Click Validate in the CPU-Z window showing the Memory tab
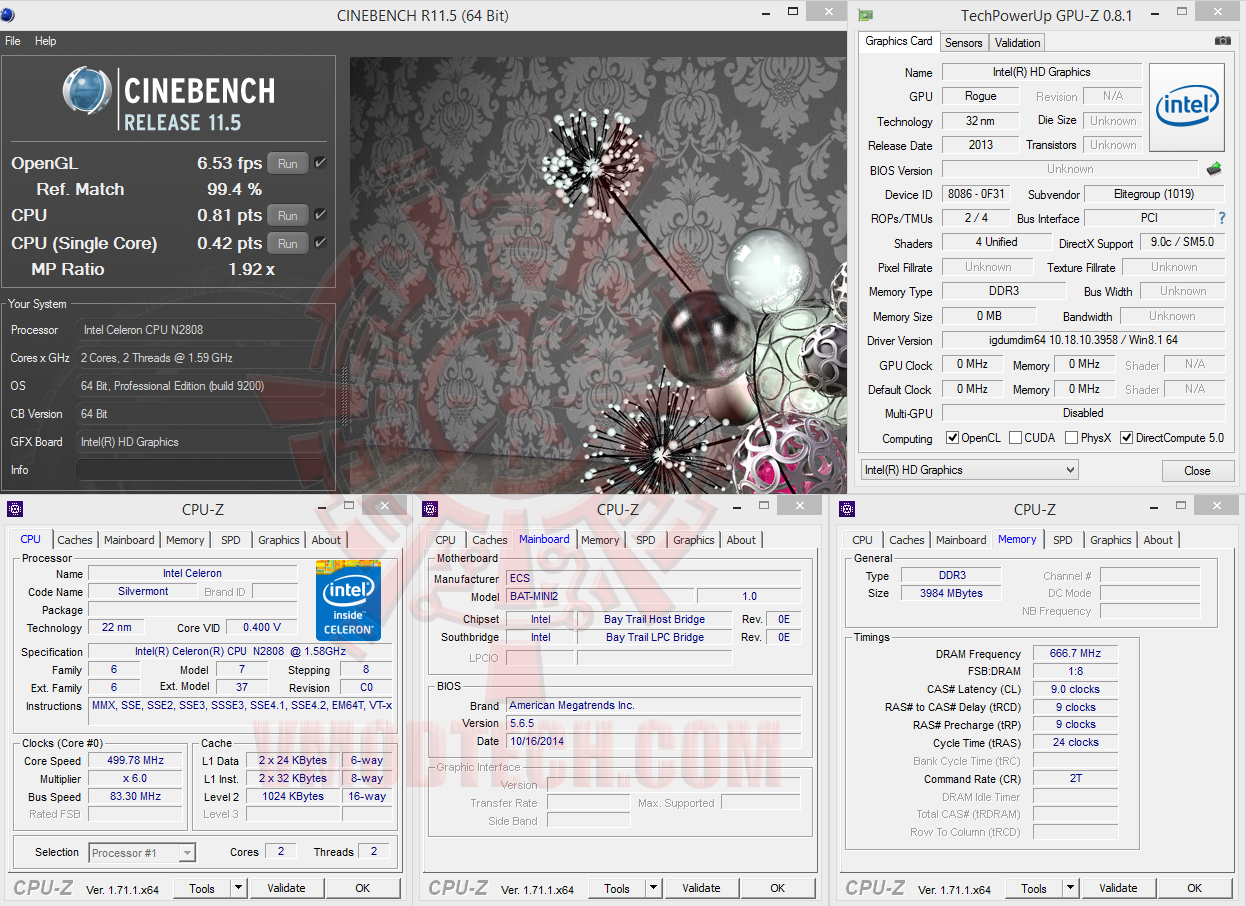1246x906 pixels. (x=1118, y=888)
